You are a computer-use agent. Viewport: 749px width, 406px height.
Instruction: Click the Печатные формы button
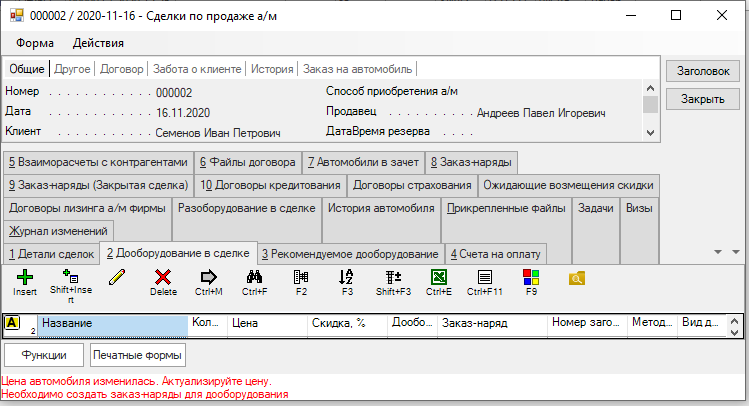pyautogui.click(x=137, y=355)
